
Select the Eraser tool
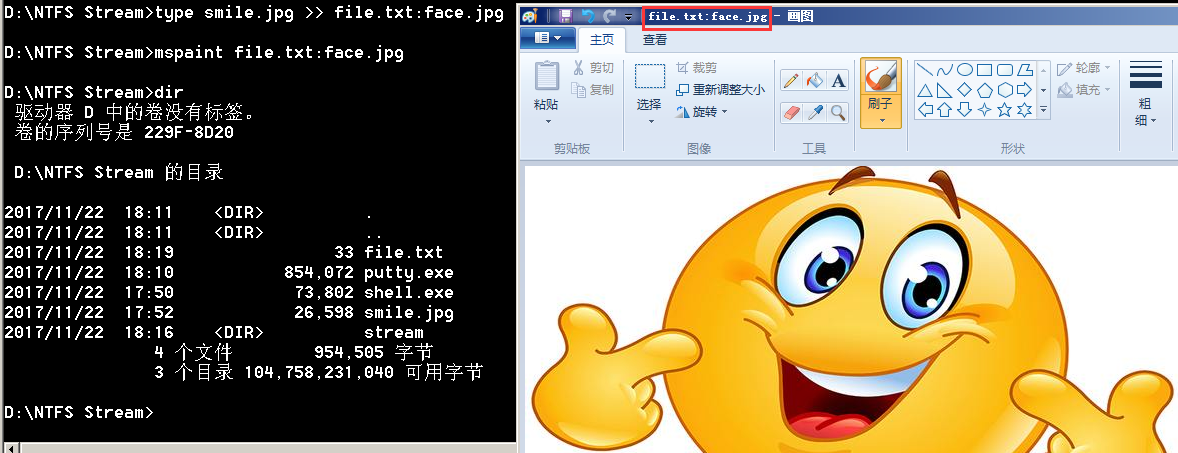[790, 113]
